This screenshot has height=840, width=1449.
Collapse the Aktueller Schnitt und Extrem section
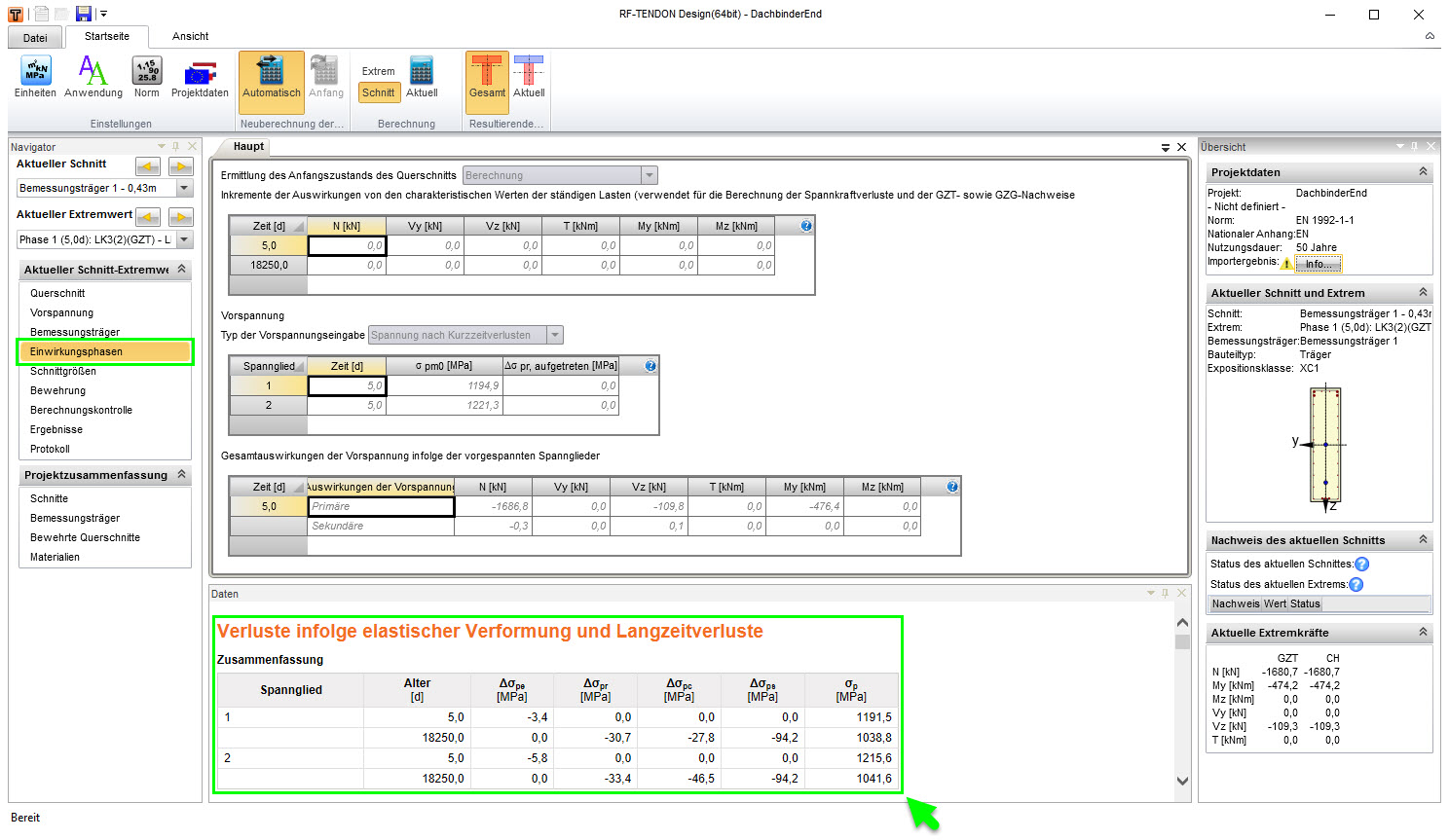tap(1423, 293)
